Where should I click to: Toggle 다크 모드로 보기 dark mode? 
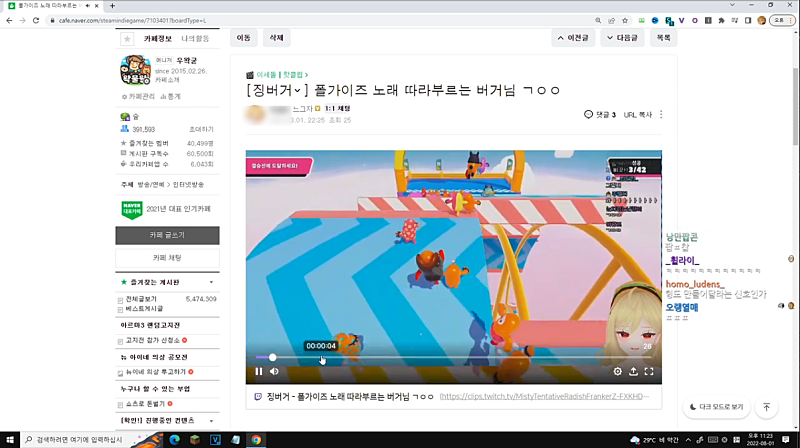tap(717, 407)
